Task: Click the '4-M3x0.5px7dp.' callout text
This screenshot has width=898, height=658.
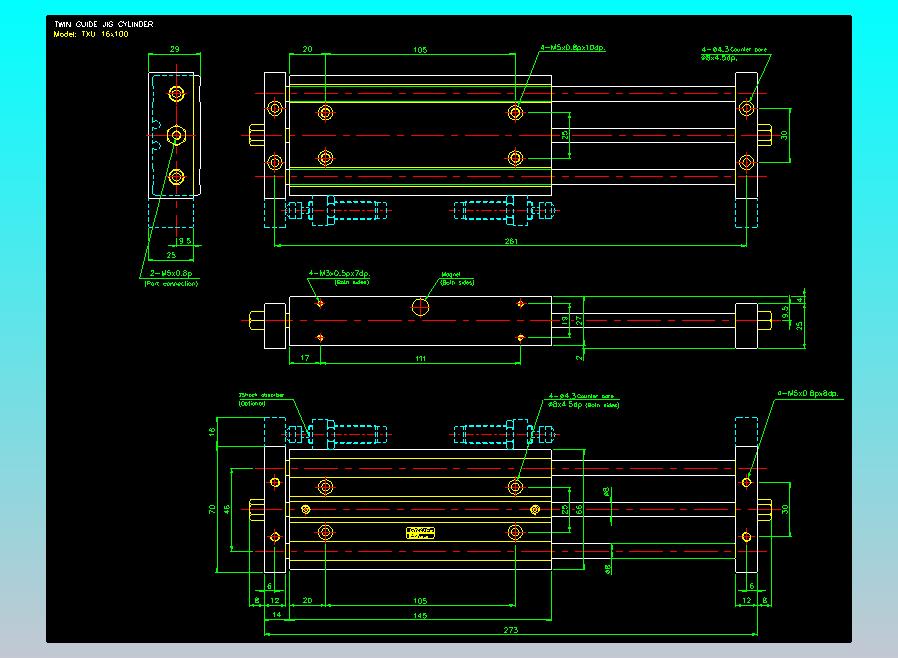Action: coord(340,273)
